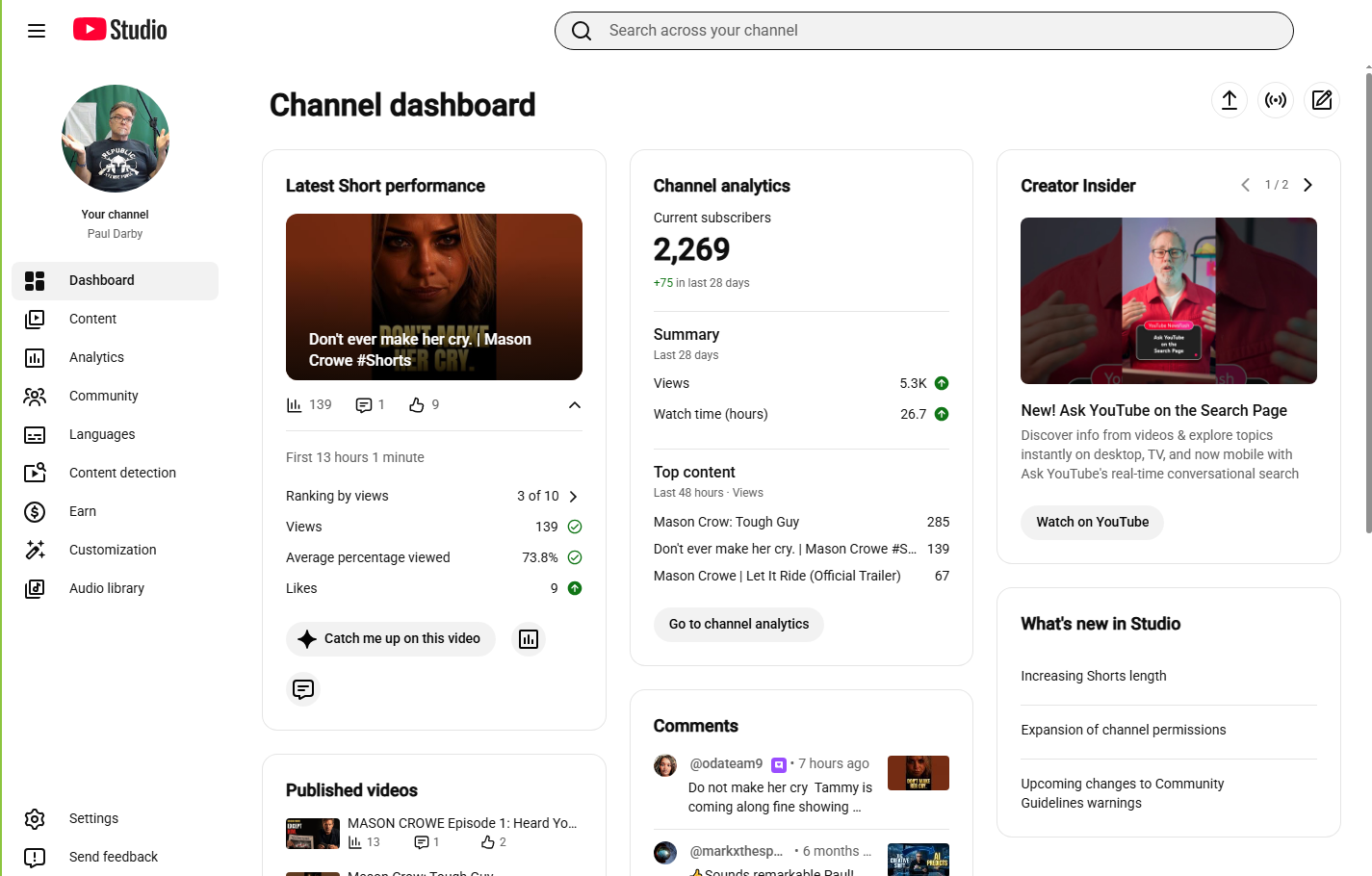The width and height of the screenshot is (1372, 876).
Task: Click Watch on YouTube button
Action: (x=1093, y=523)
